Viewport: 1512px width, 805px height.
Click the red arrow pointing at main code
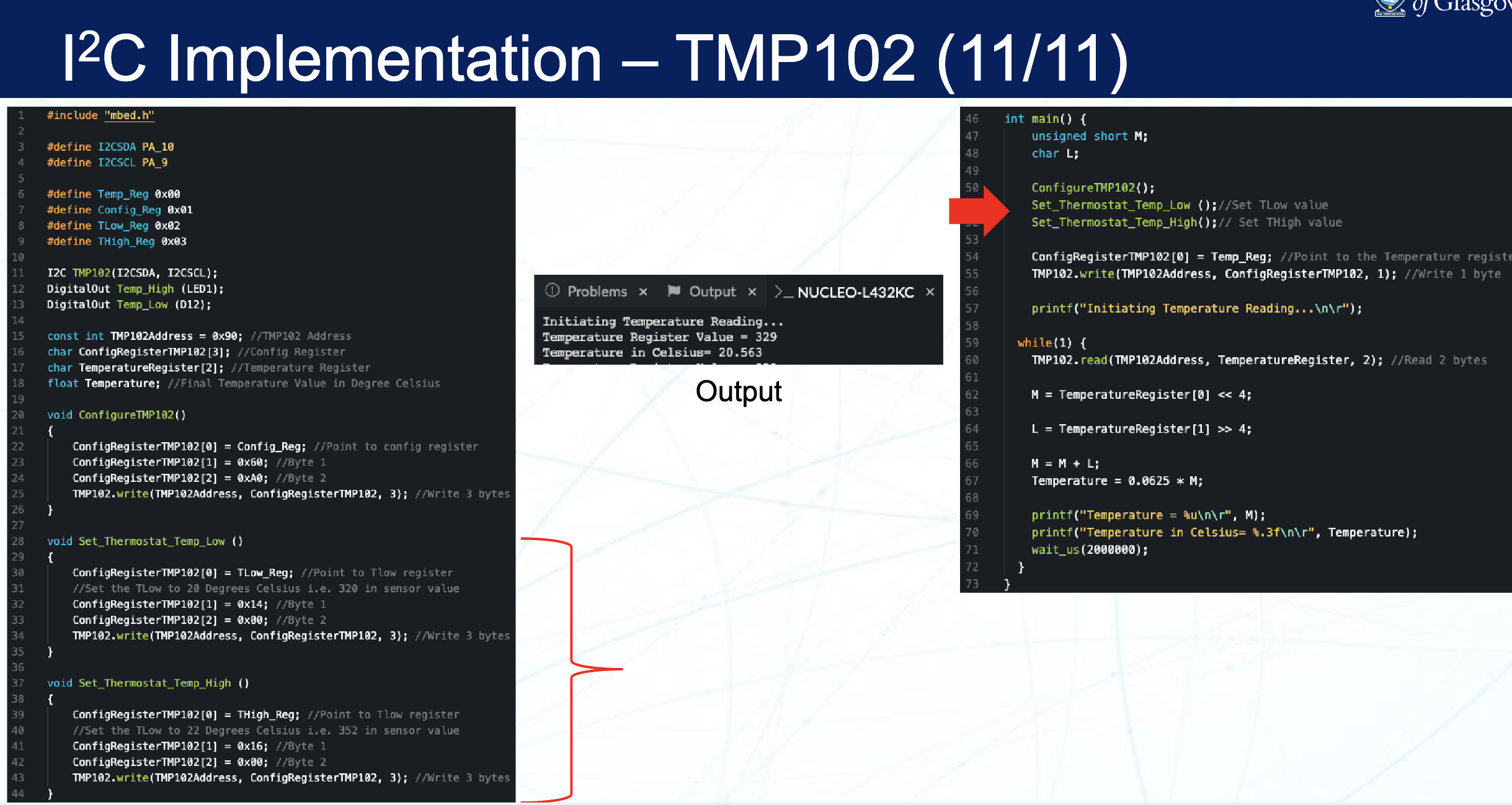(978, 211)
